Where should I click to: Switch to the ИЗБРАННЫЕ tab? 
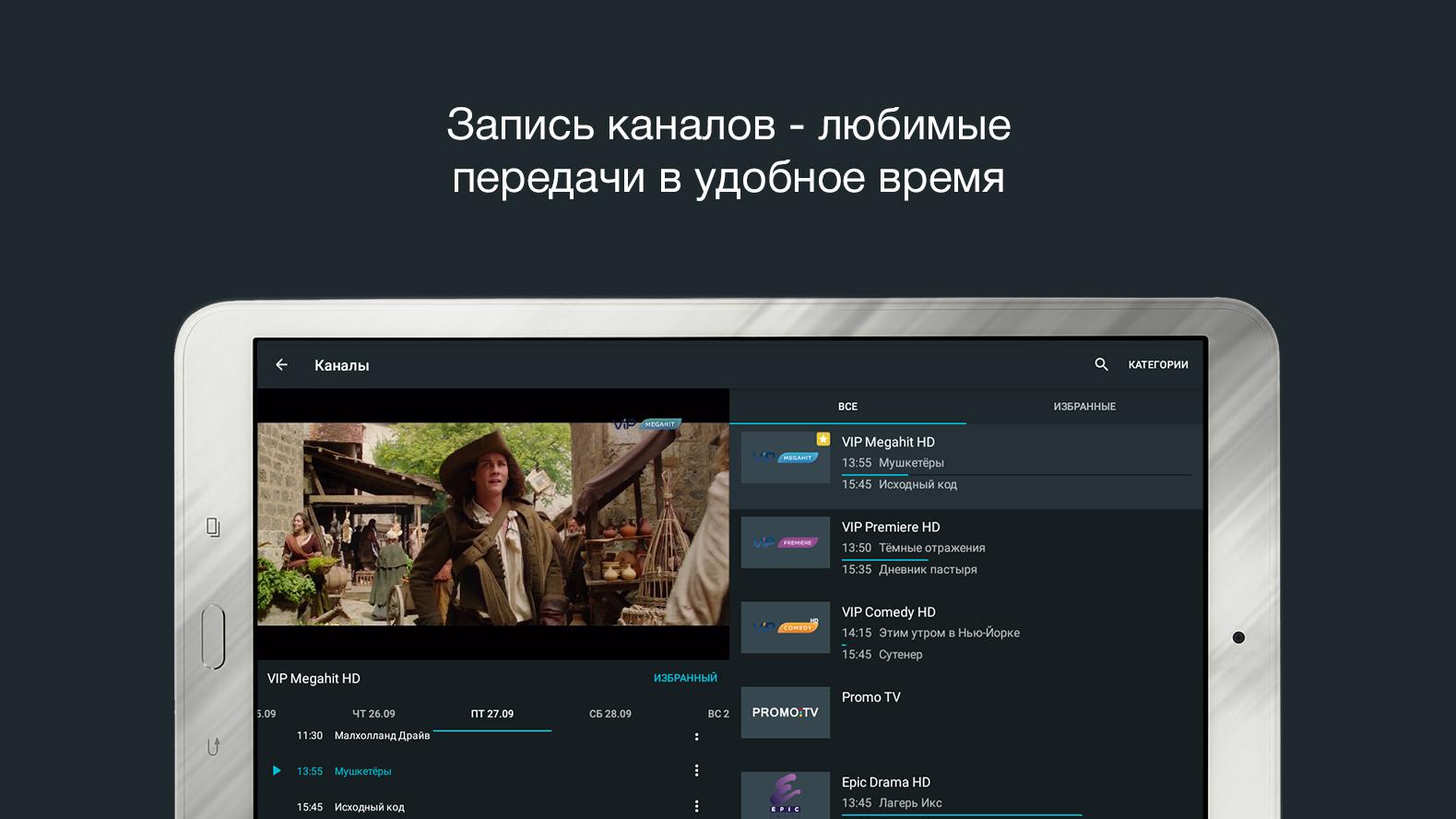(x=1084, y=407)
